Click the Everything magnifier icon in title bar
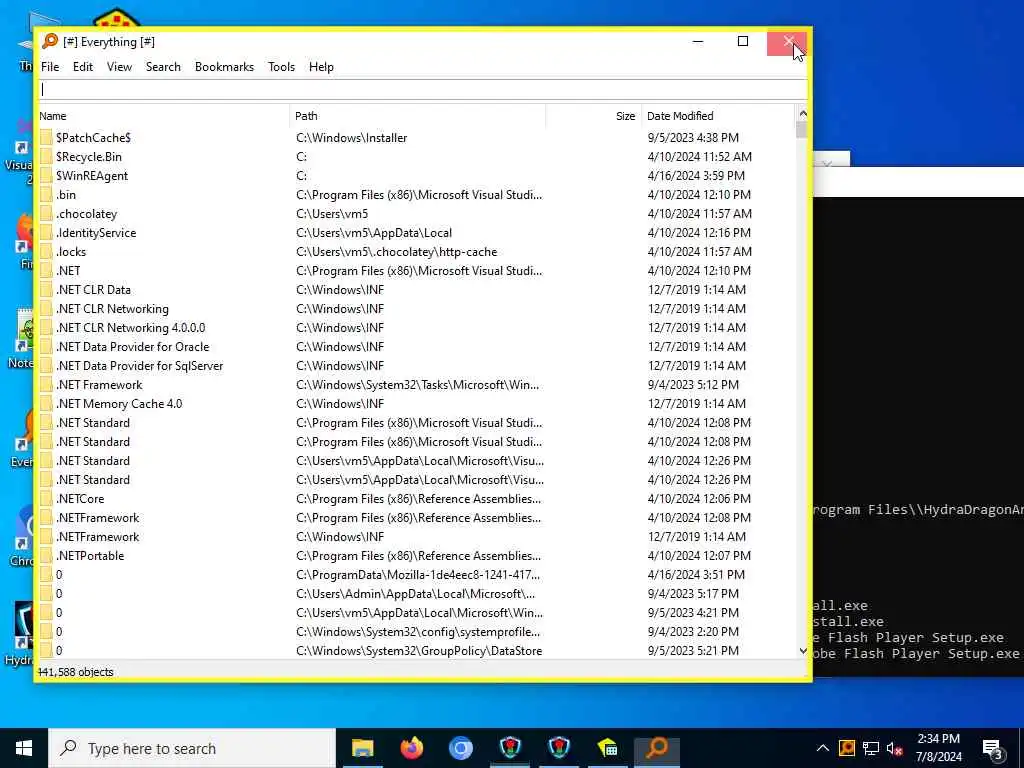Screen dimensions: 1024x768 tap(50, 41)
